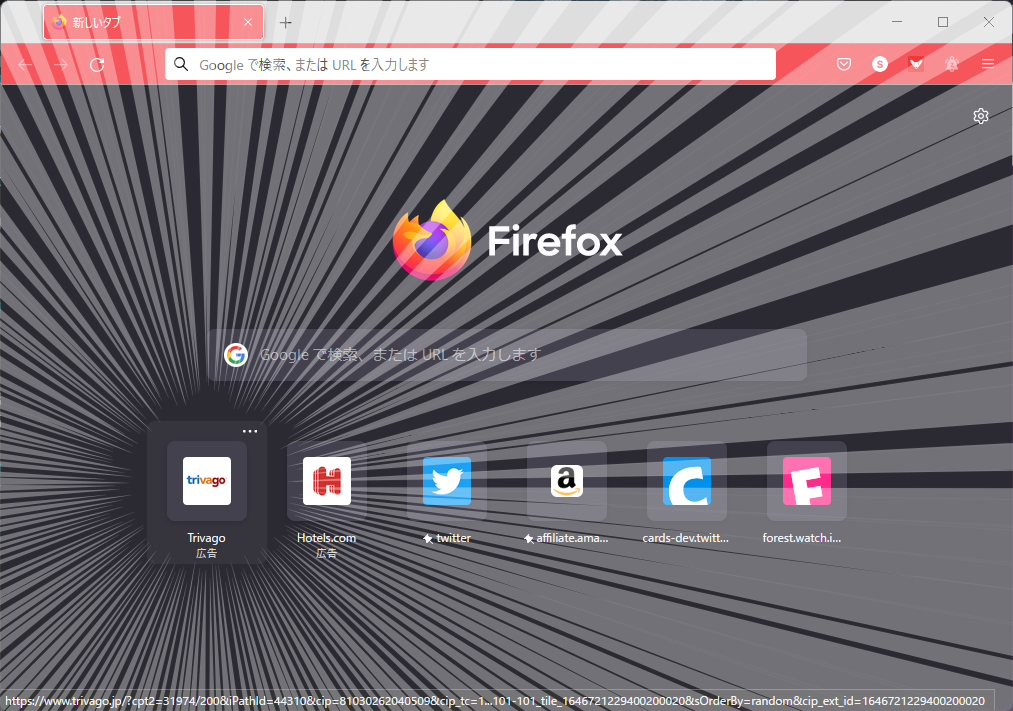The image size is (1013, 711).
Task: Open the fox-face extension icon
Action: (915, 64)
